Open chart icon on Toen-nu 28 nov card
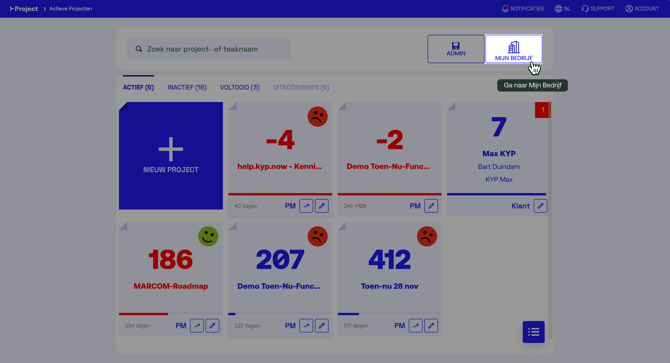 click(x=415, y=326)
